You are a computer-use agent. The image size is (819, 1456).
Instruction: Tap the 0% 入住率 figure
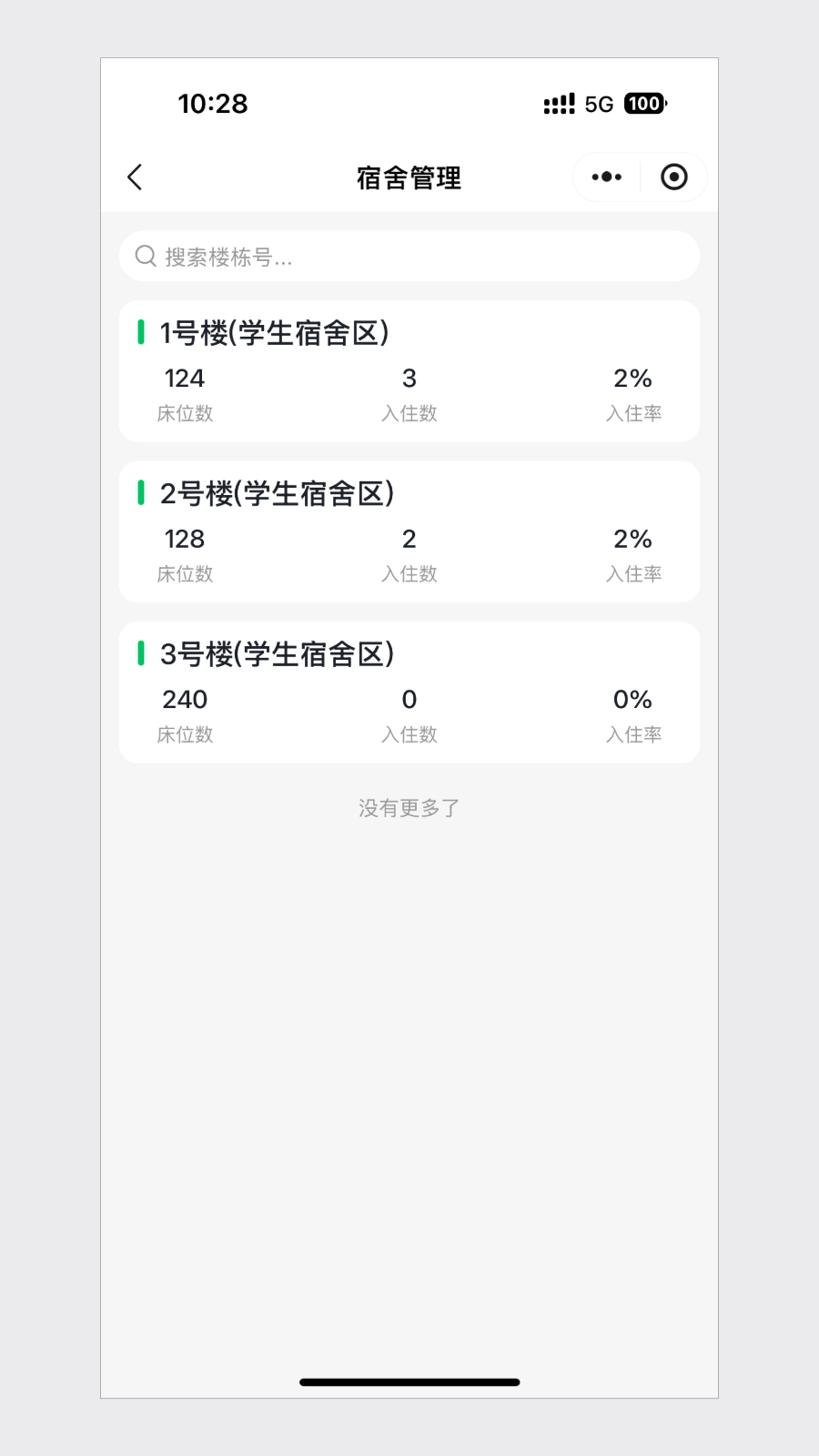(632, 699)
